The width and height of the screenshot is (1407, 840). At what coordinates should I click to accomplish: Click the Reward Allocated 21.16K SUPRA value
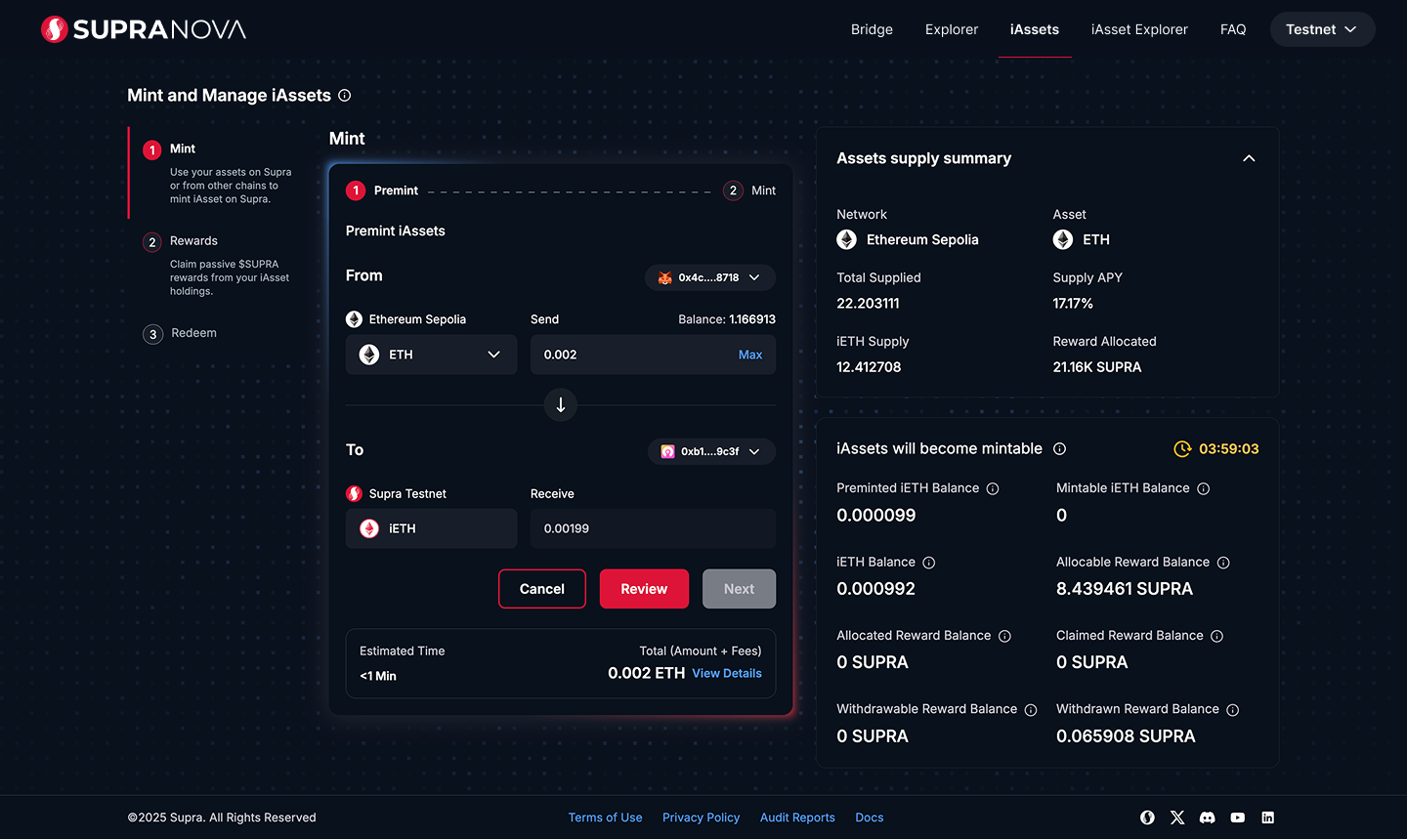1097,367
